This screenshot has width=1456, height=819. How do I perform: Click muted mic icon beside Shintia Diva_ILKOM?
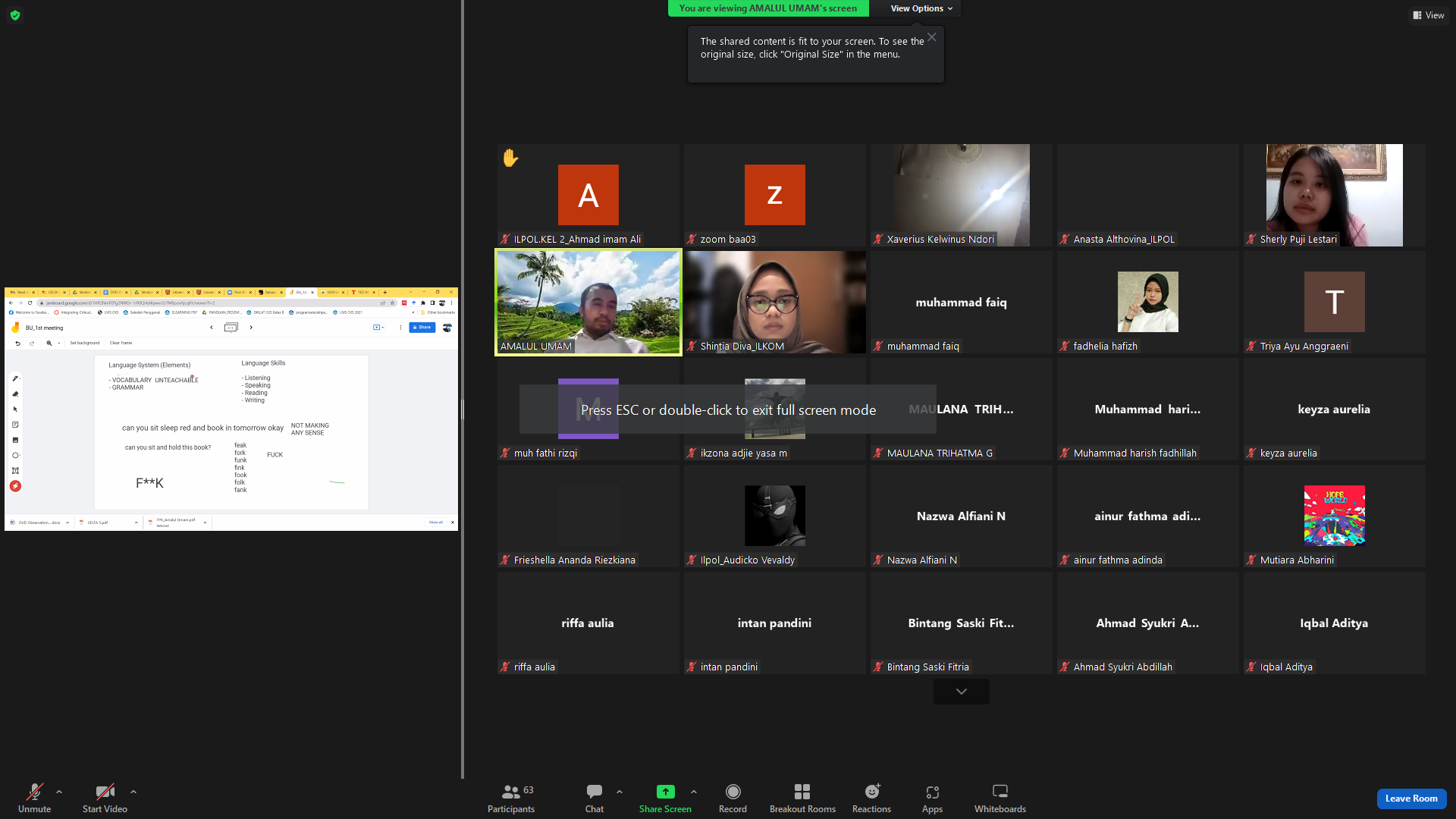pos(692,347)
